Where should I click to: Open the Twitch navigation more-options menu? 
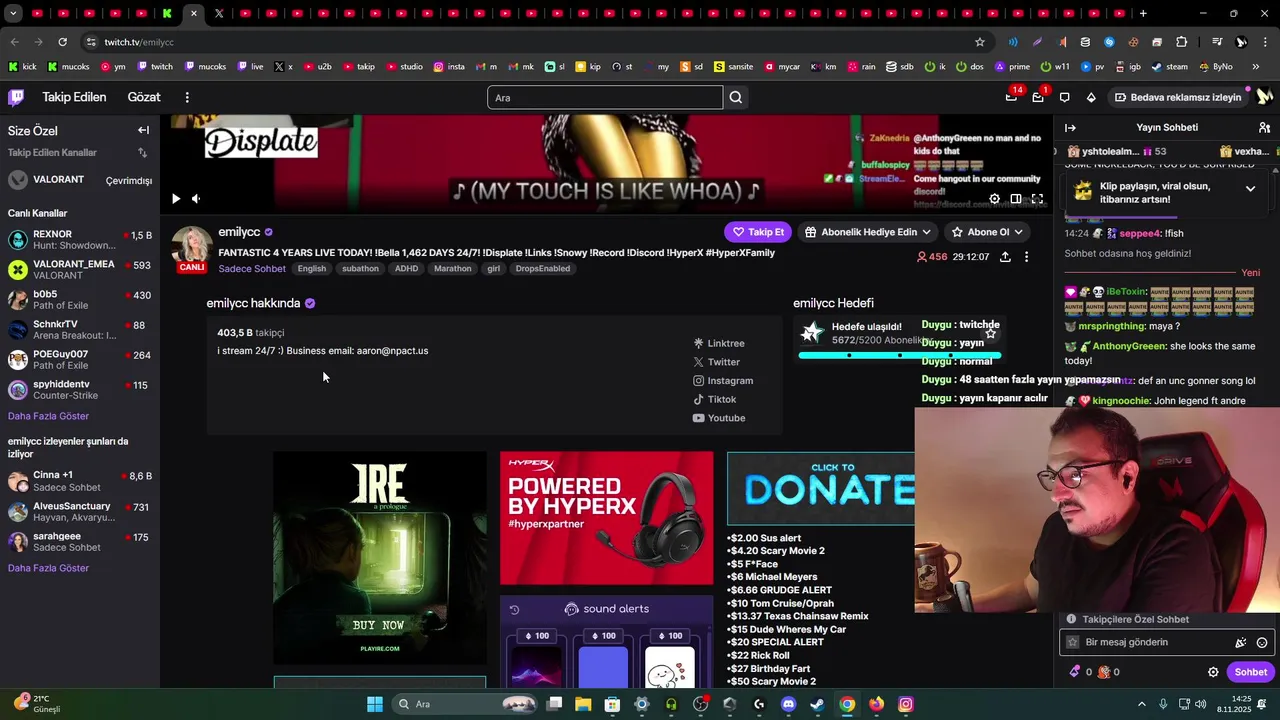[x=187, y=97]
